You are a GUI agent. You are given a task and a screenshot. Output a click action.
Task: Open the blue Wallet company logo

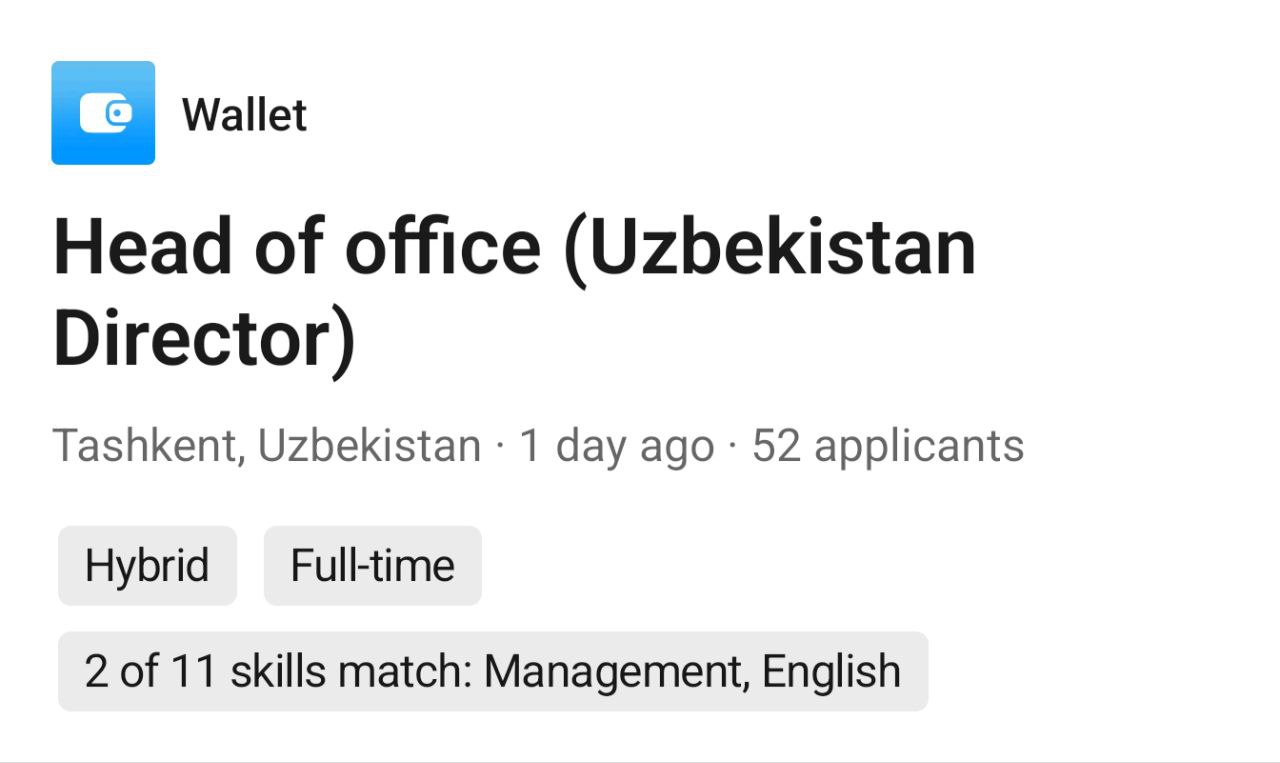click(x=103, y=113)
